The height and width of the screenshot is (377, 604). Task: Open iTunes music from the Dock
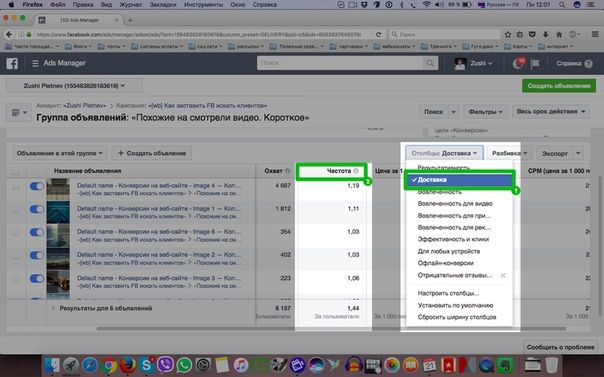pos(241,365)
